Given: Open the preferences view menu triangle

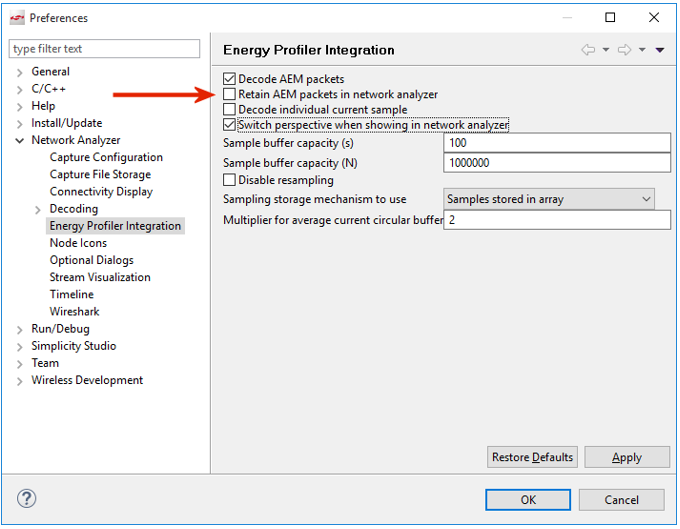Looking at the screenshot, I should click(x=660, y=50).
